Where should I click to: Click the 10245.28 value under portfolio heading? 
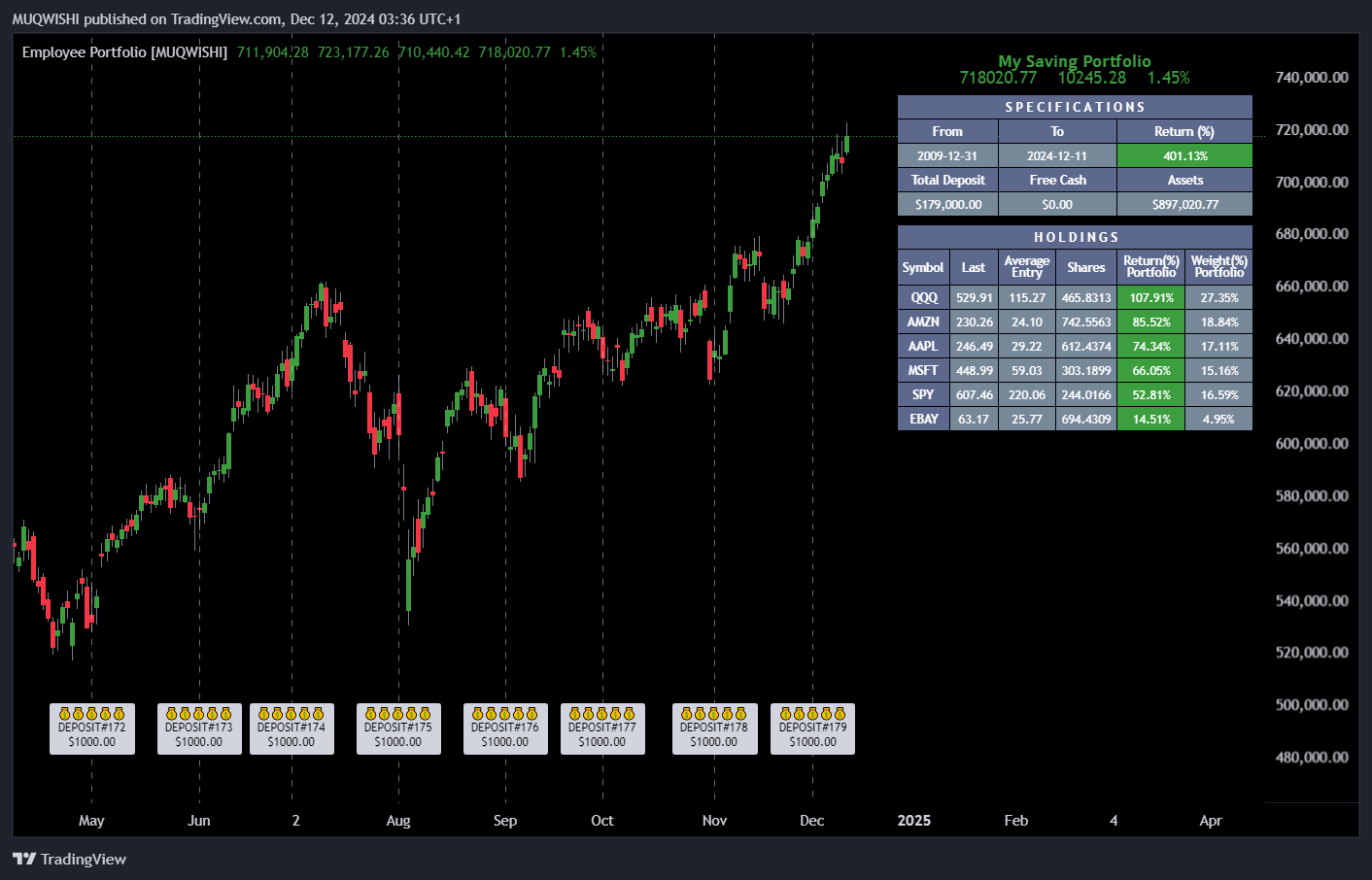pyautogui.click(x=1092, y=78)
